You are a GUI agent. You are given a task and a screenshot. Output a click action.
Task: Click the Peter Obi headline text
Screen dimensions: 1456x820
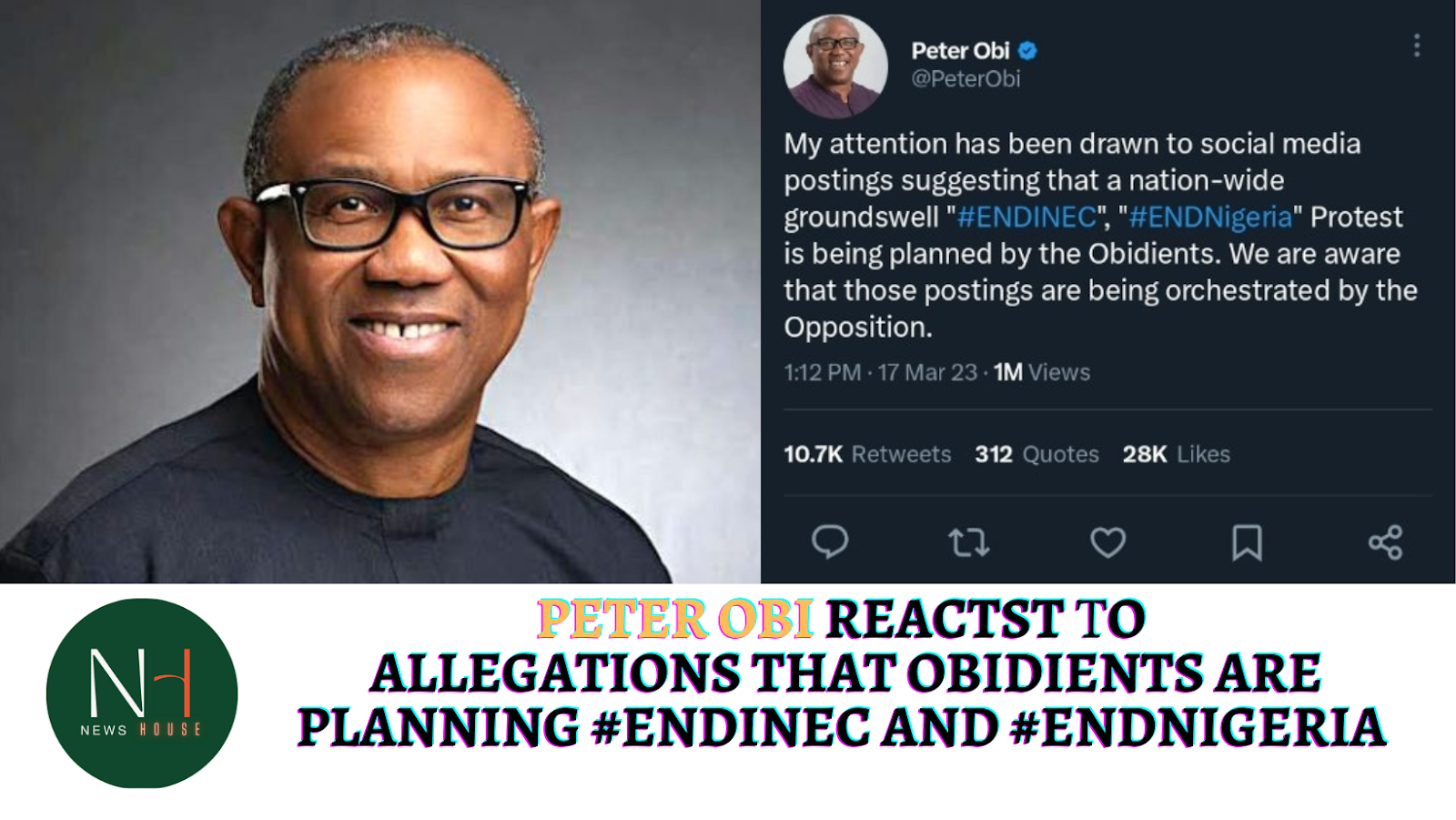coord(674,619)
